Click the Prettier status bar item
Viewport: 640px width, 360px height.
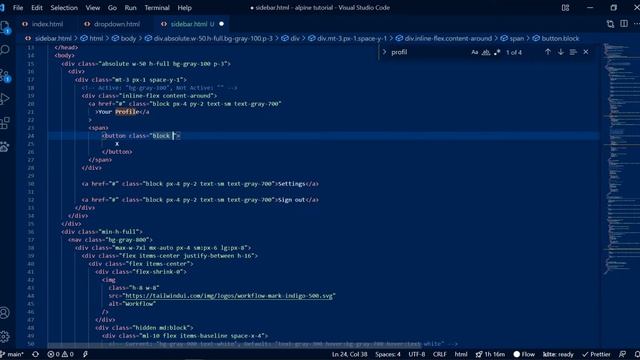click(x=596, y=354)
